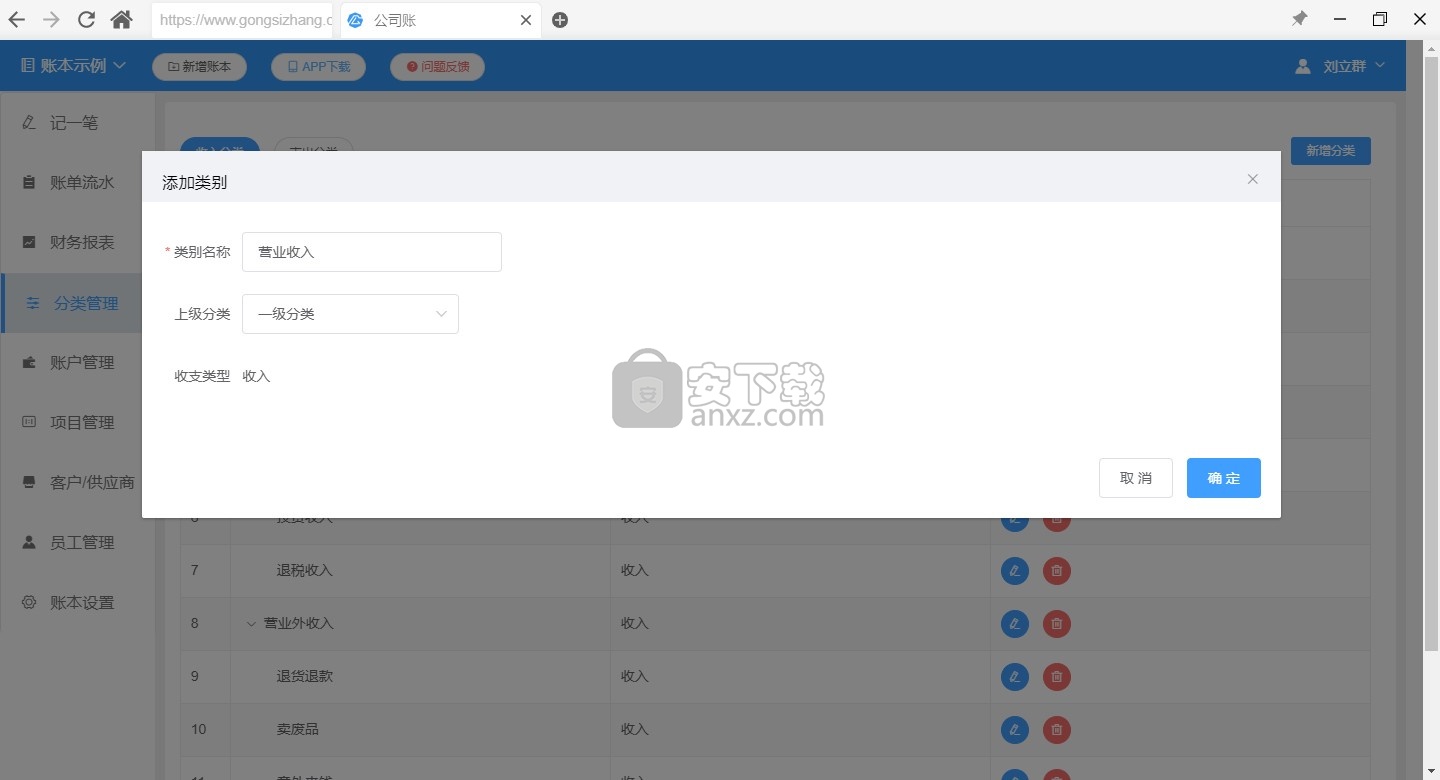
Task: Click the 新增账本 button
Action: point(199,67)
